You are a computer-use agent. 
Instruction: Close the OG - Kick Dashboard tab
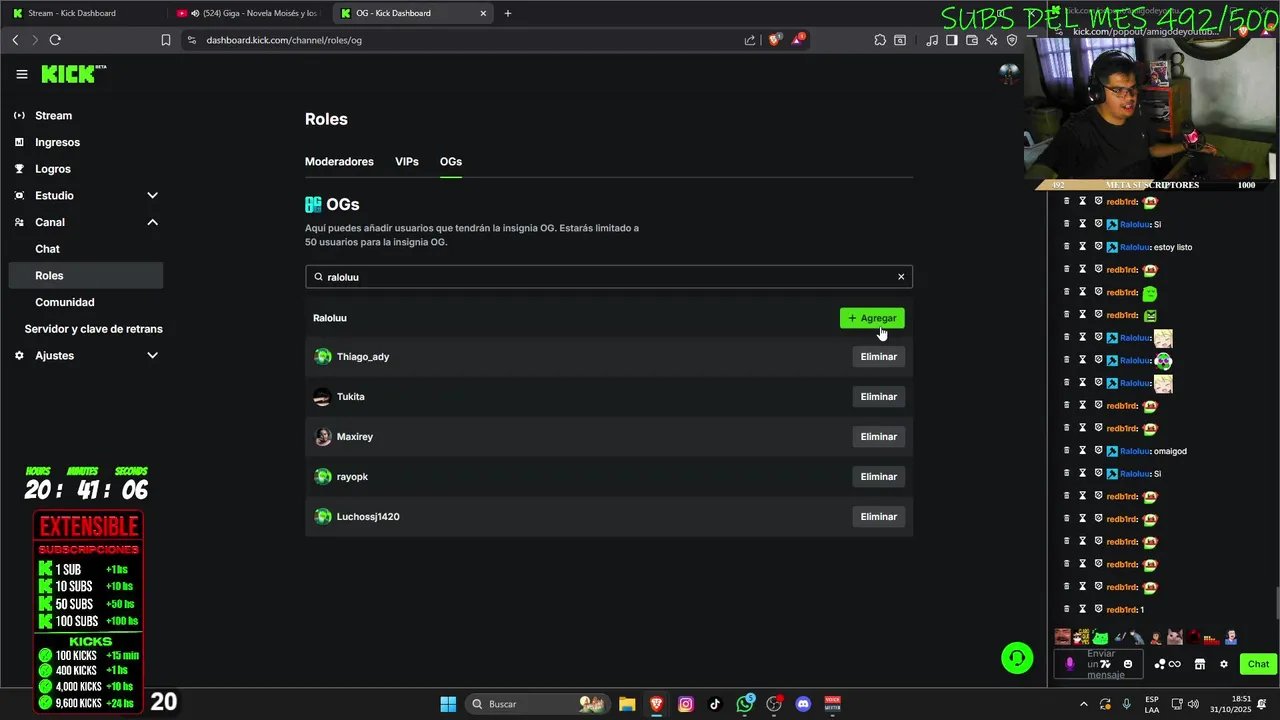[x=483, y=14]
